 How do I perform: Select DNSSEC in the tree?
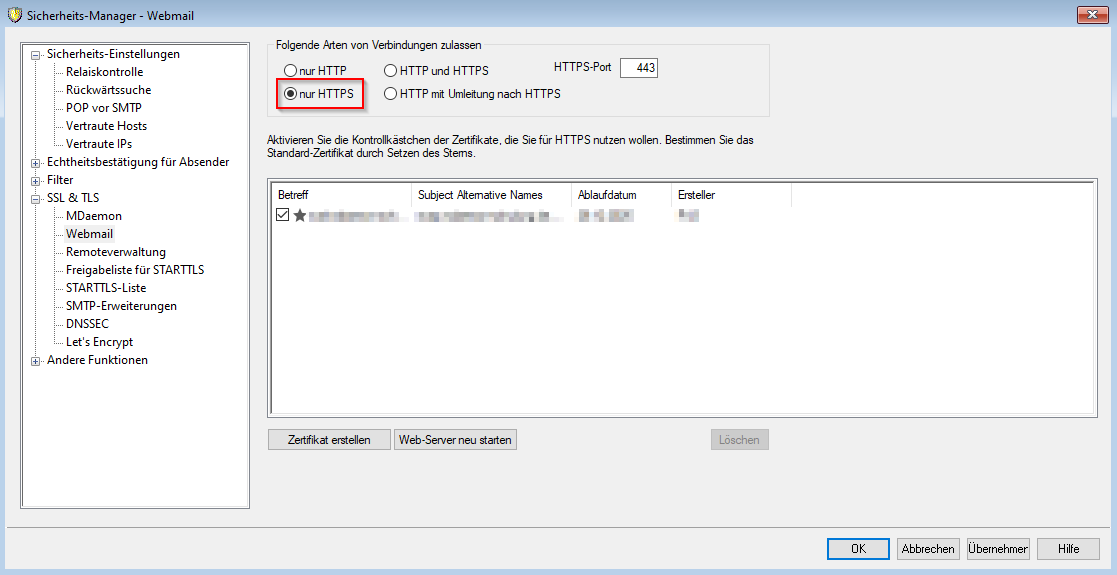tap(87, 324)
